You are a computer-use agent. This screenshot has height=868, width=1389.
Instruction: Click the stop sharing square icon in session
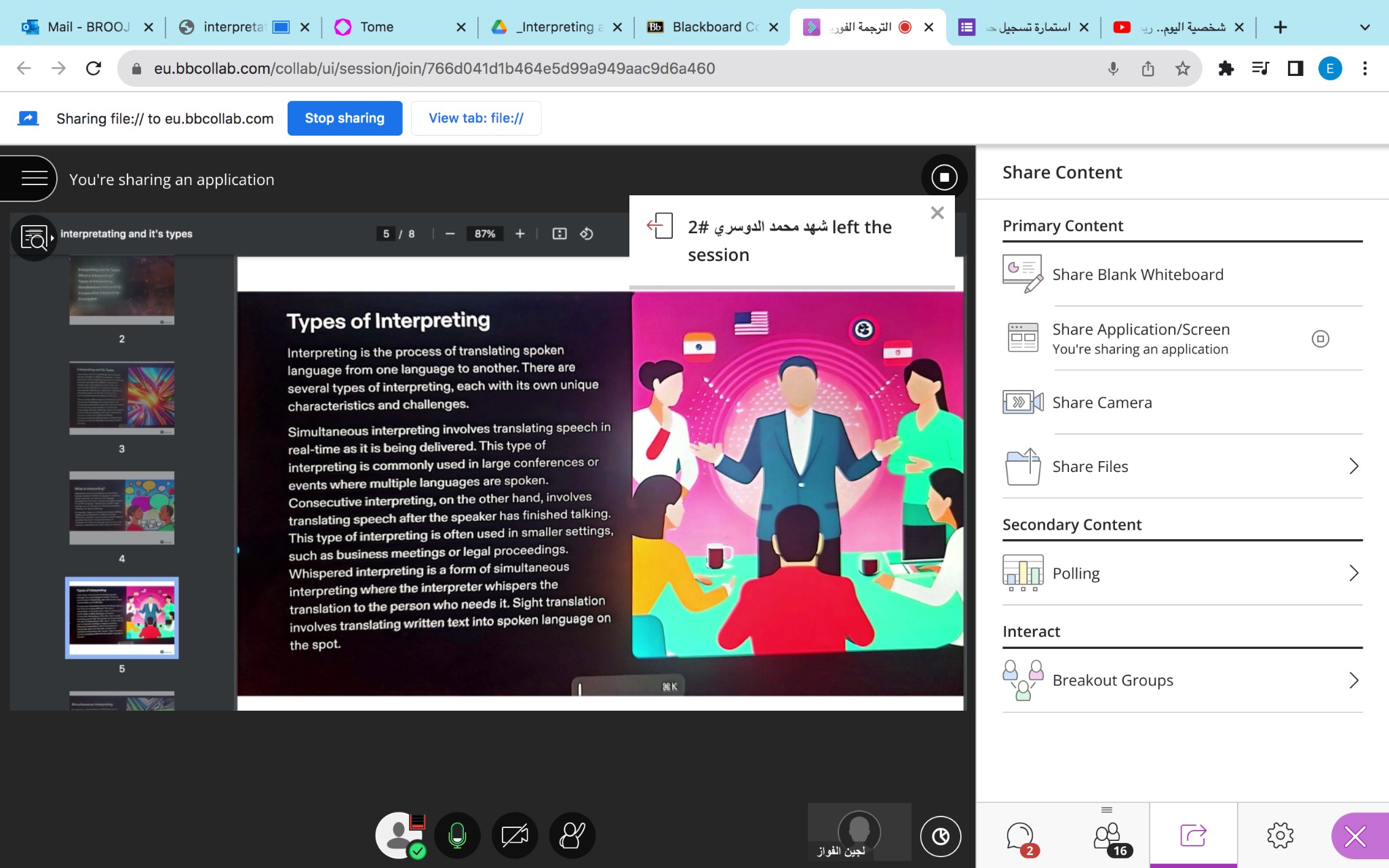pyautogui.click(x=944, y=178)
